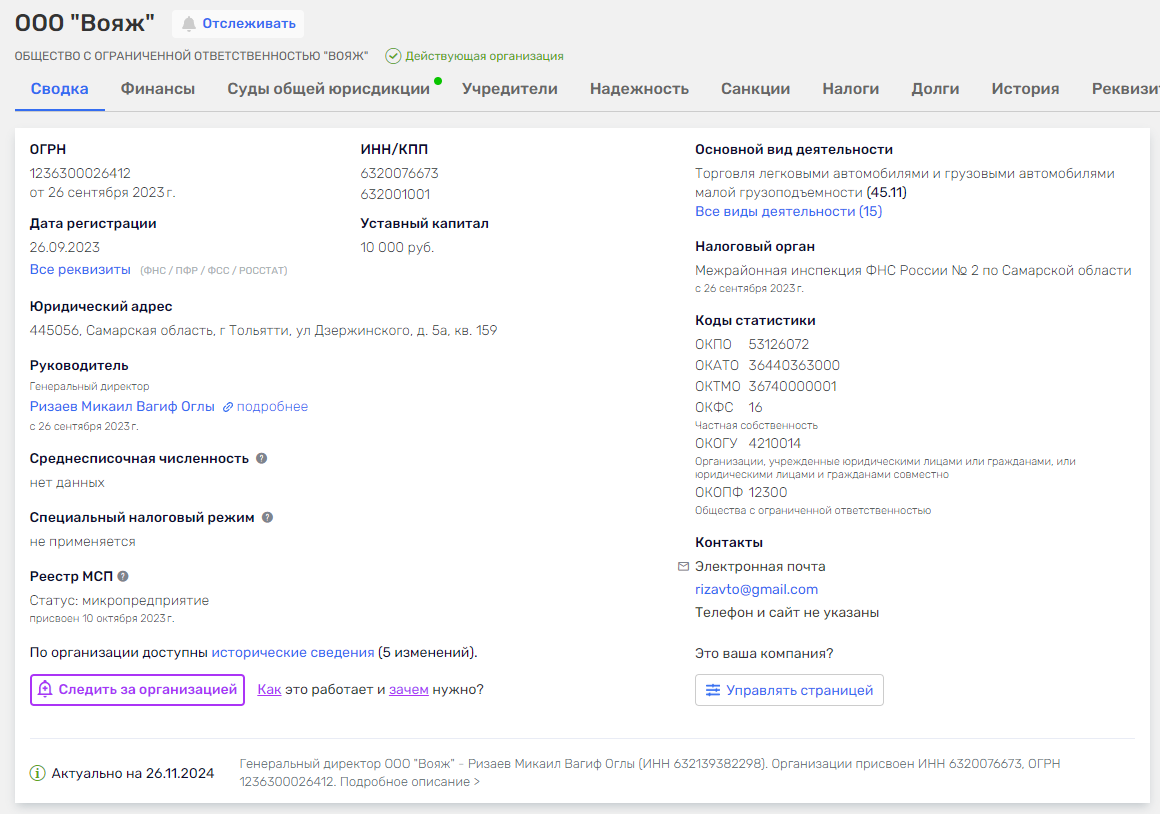
Task: Click the sliders icon in the Управлять страницей button
Action: pos(712,690)
